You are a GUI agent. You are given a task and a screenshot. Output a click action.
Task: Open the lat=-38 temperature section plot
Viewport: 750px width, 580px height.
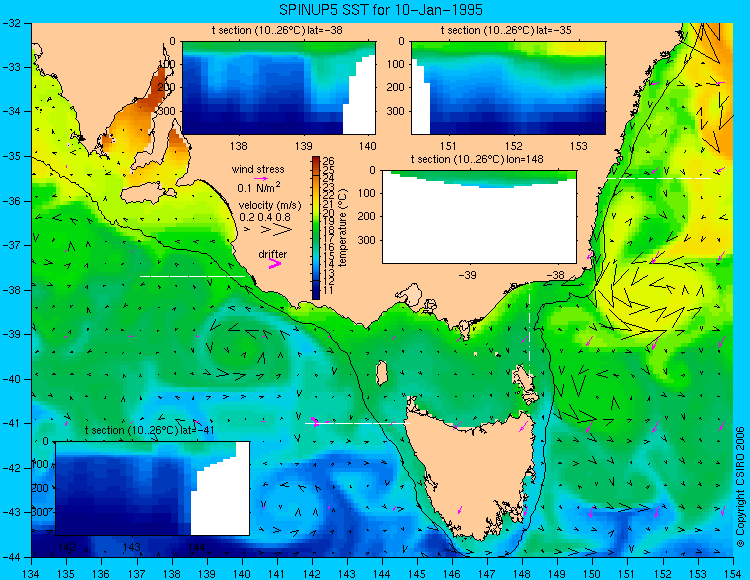coord(279,88)
